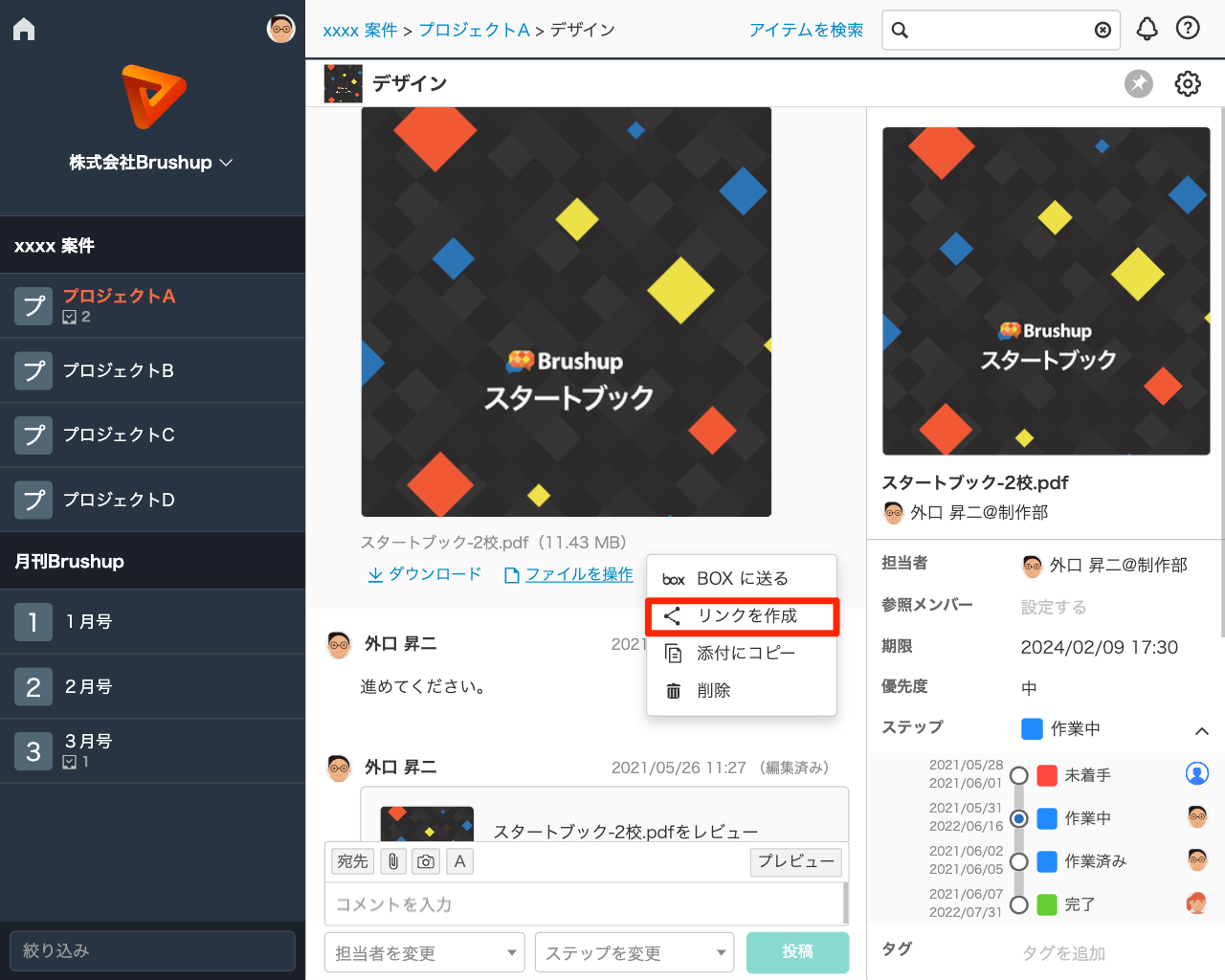The image size is (1225, 980).
Task: Choose 添付にコピー from the menu
Action: tap(742, 653)
